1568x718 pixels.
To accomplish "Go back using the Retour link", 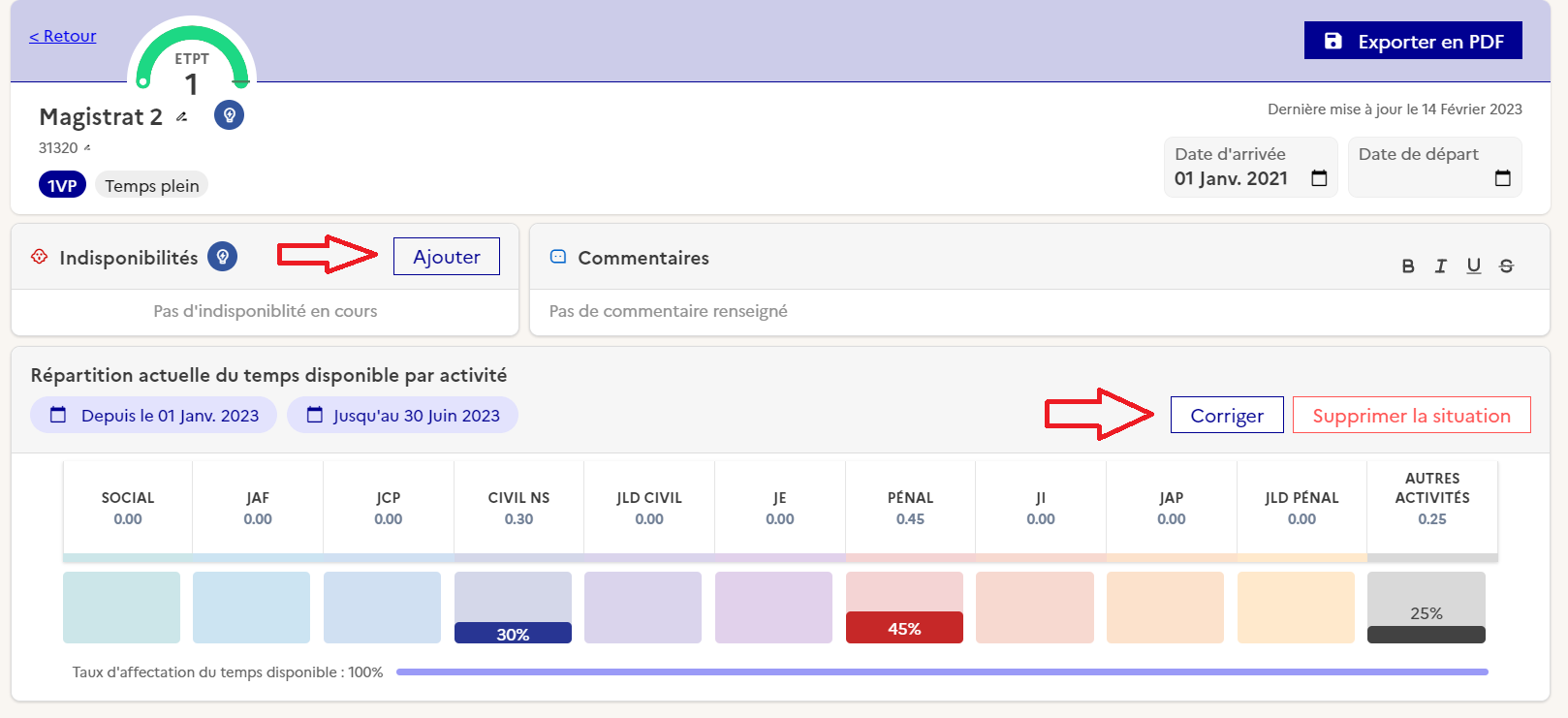I will [63, 36].
